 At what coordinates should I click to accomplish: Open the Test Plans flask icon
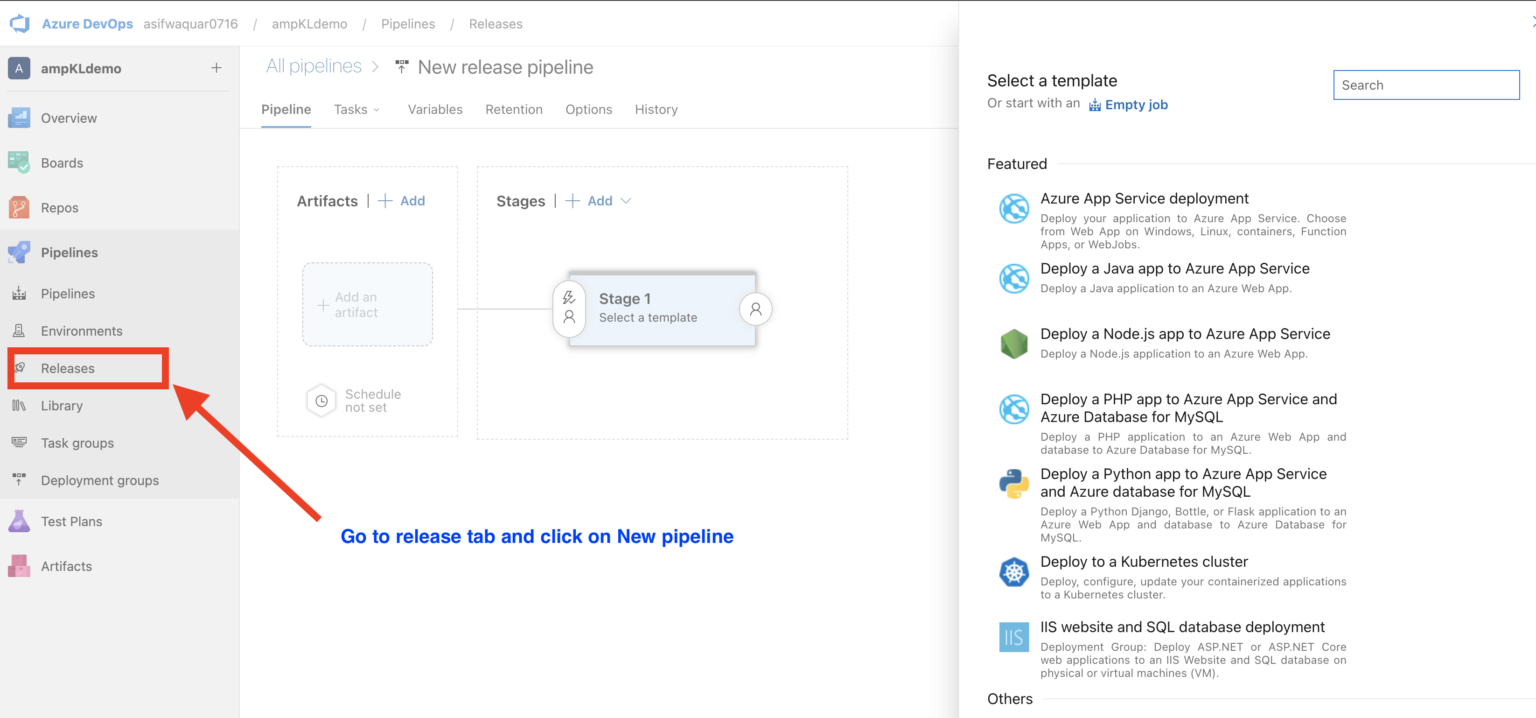coord(19,521)
